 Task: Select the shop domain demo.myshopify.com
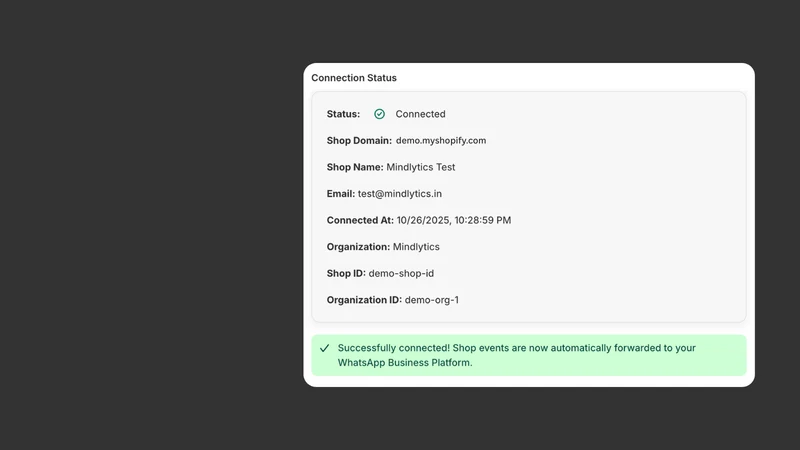(441, 140)
